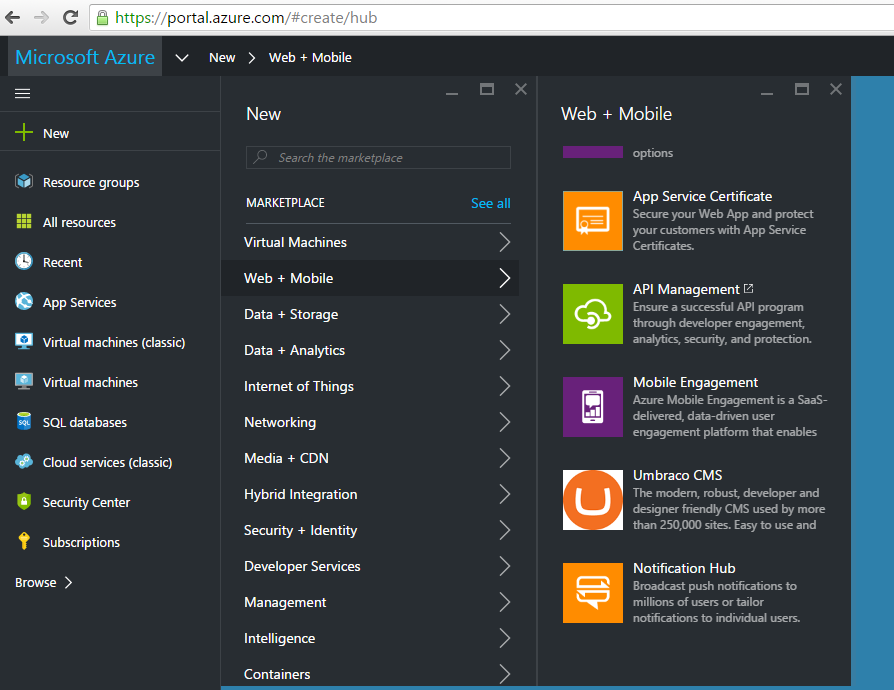Viewport: 894px width, 690px height.
Task: Click the browser back arrow
Action: 13,18
